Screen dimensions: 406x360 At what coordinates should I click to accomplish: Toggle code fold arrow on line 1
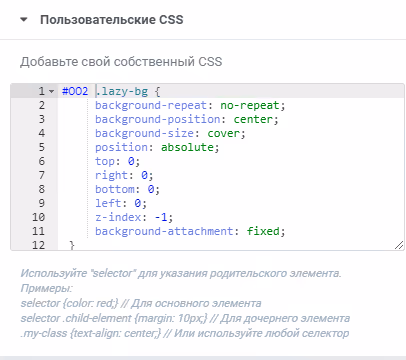[x=51, y=91]
